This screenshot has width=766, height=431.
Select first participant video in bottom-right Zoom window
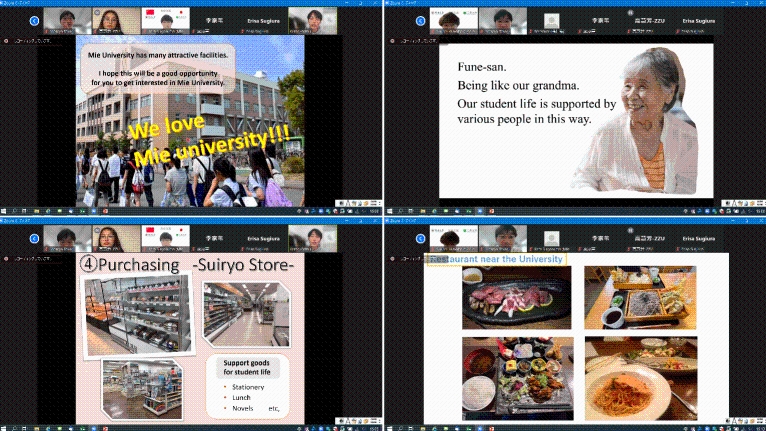[454, 238]
